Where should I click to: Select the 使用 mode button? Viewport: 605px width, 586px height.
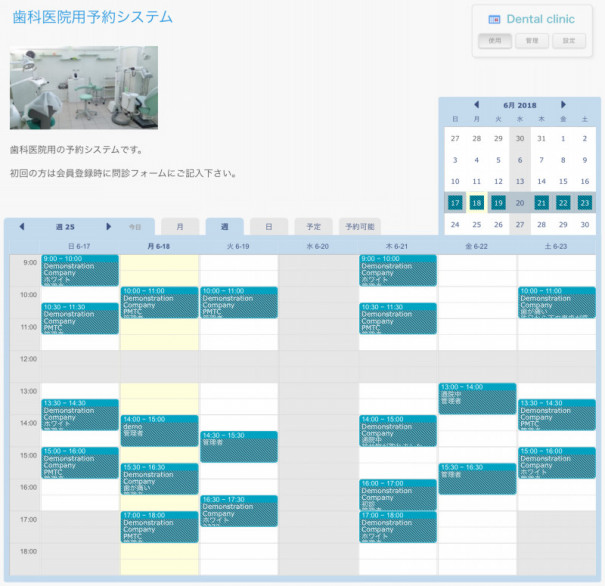point(495,41)
